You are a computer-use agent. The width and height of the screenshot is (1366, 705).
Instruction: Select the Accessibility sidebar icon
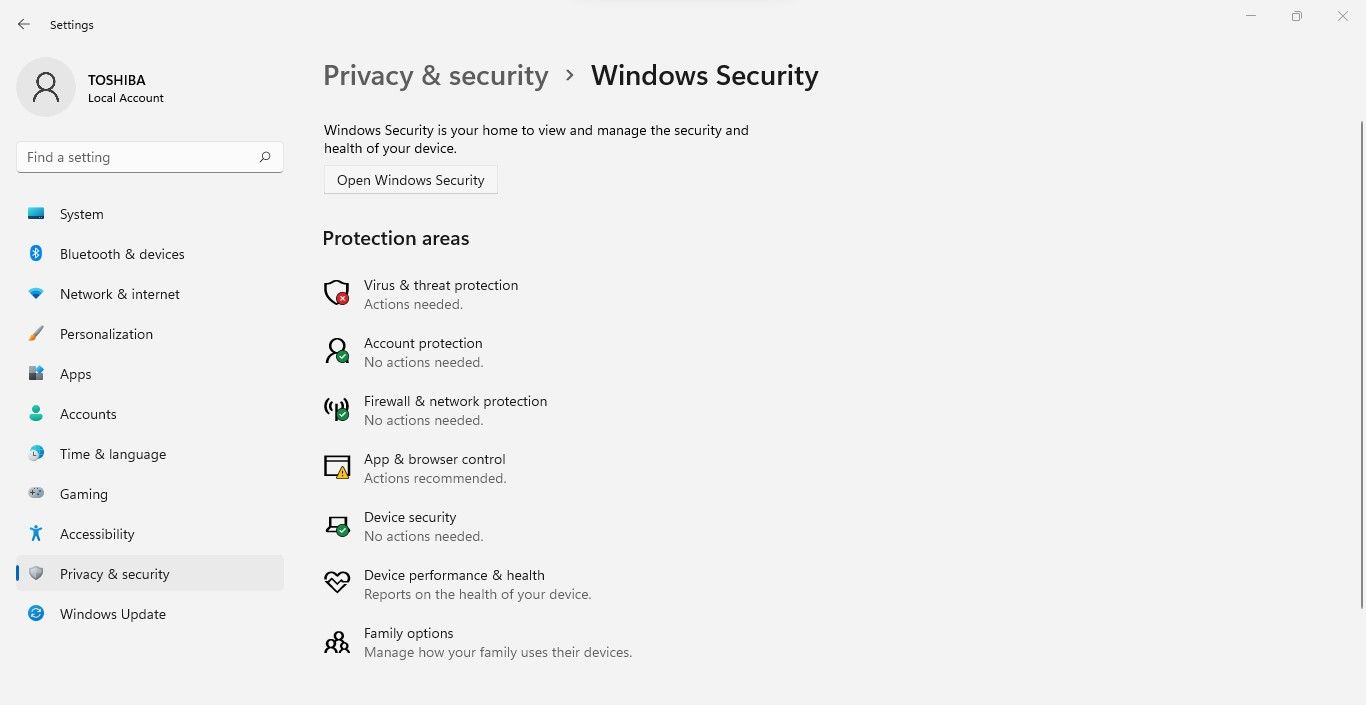pos(36,534)
